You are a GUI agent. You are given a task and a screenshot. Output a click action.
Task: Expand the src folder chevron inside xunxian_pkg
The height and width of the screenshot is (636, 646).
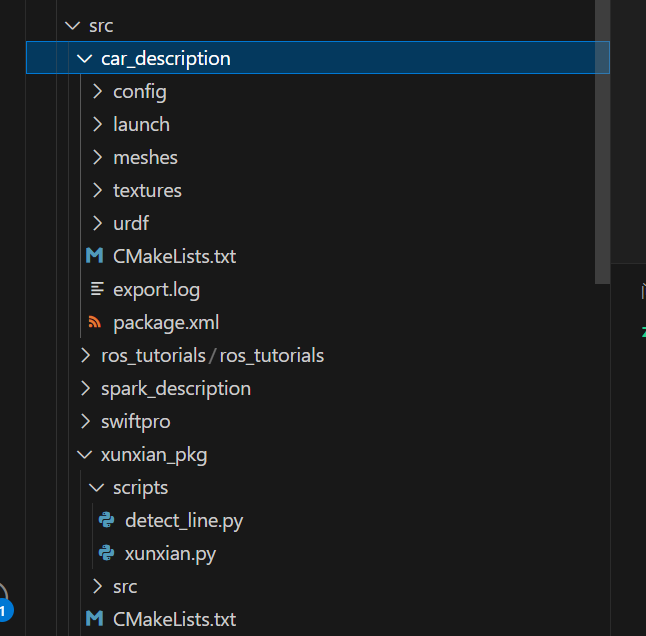tap(97, 587)
